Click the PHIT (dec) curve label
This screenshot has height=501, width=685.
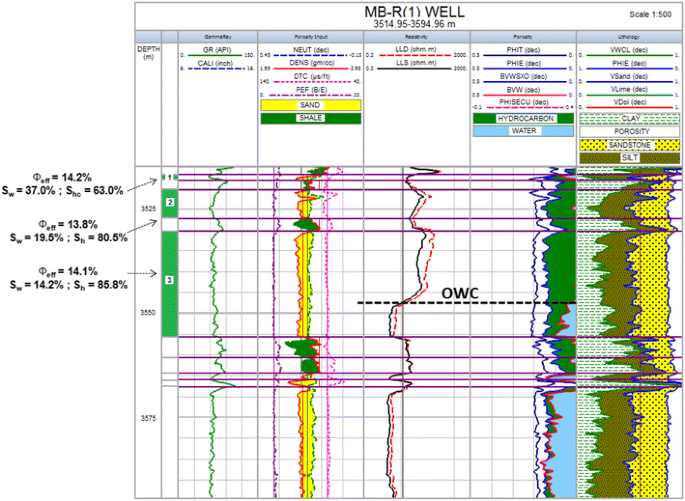(x=523, y=50)
